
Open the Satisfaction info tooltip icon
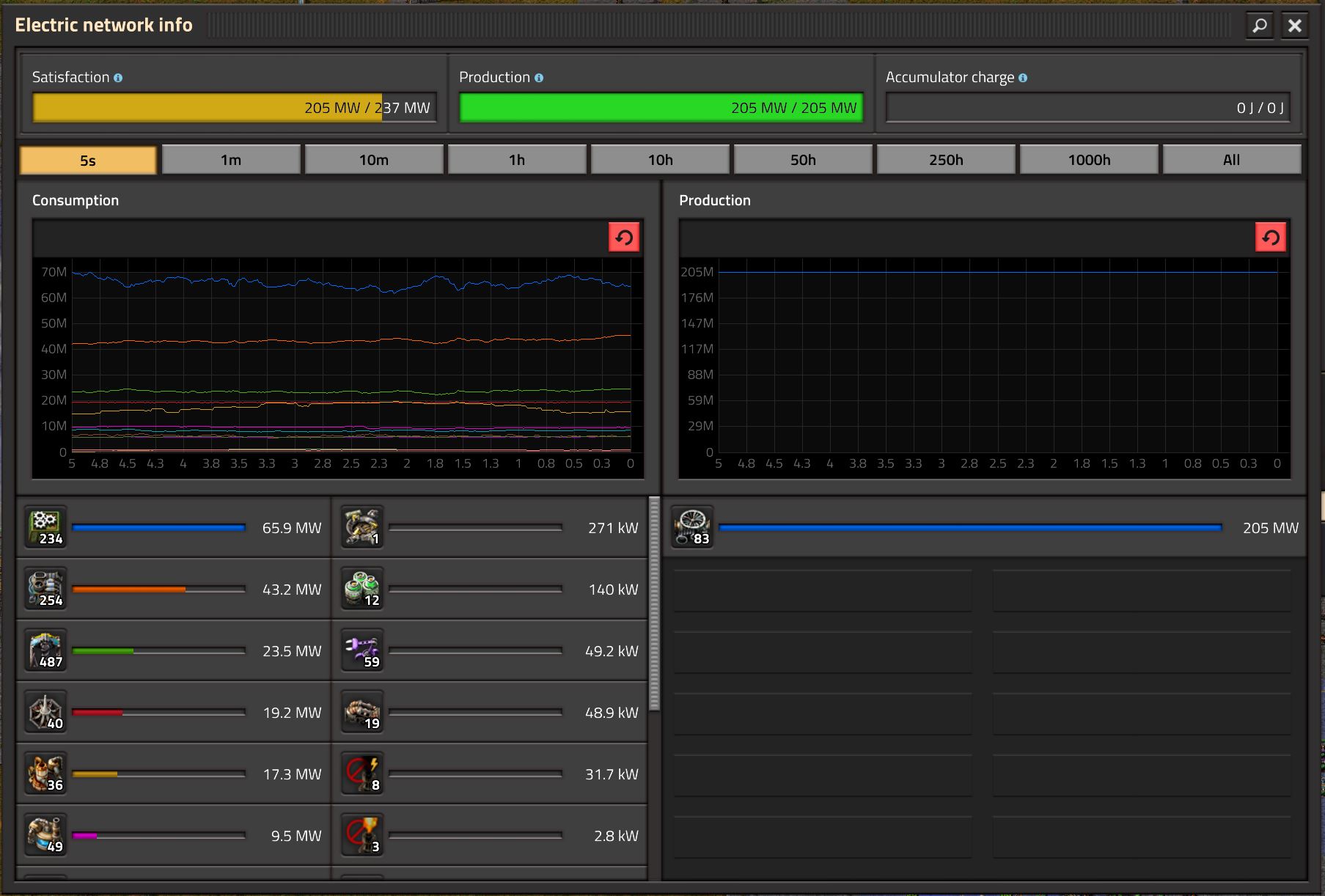[118, 78]
